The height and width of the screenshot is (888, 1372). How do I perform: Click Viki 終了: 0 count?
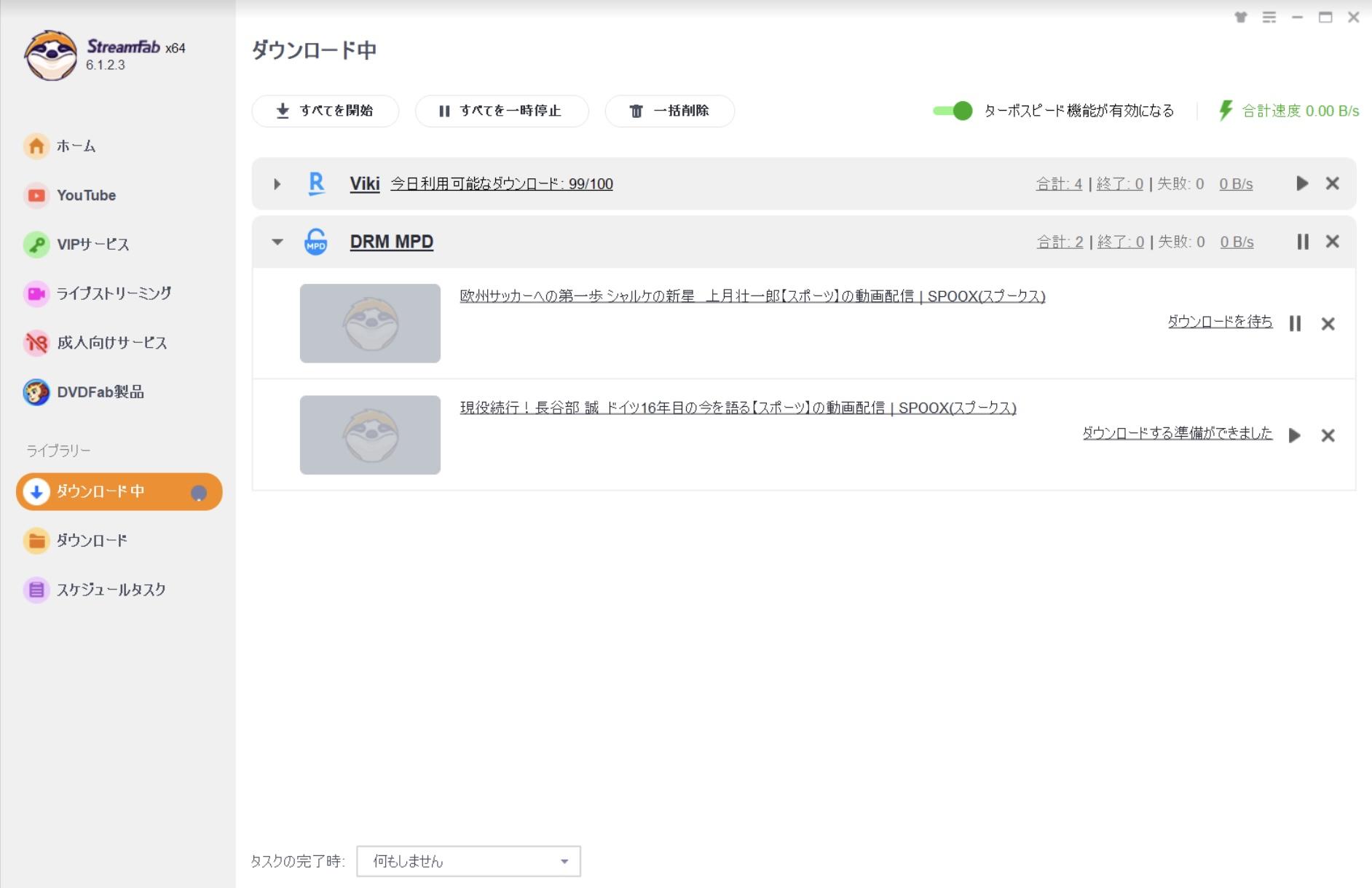point(1119,184)
